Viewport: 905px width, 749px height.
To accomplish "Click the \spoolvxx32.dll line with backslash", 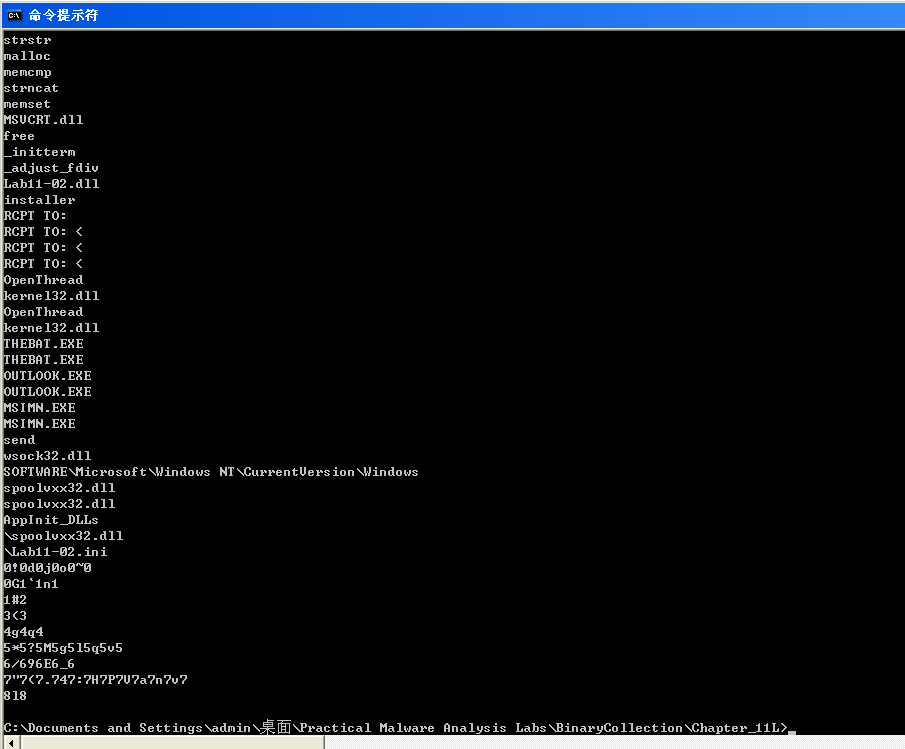I will point(63,536).
